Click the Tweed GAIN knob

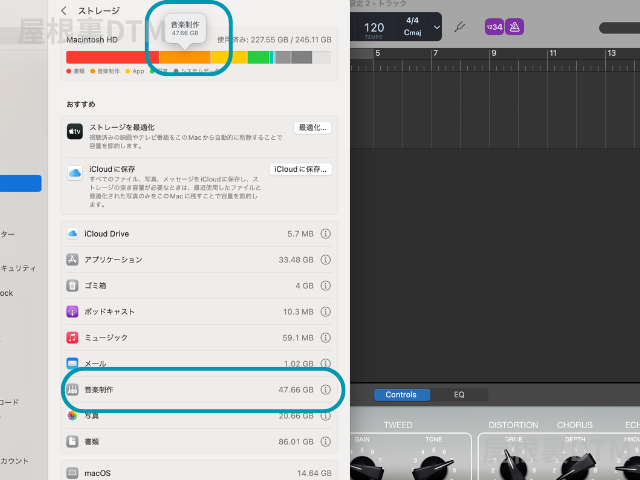(362, 467)
